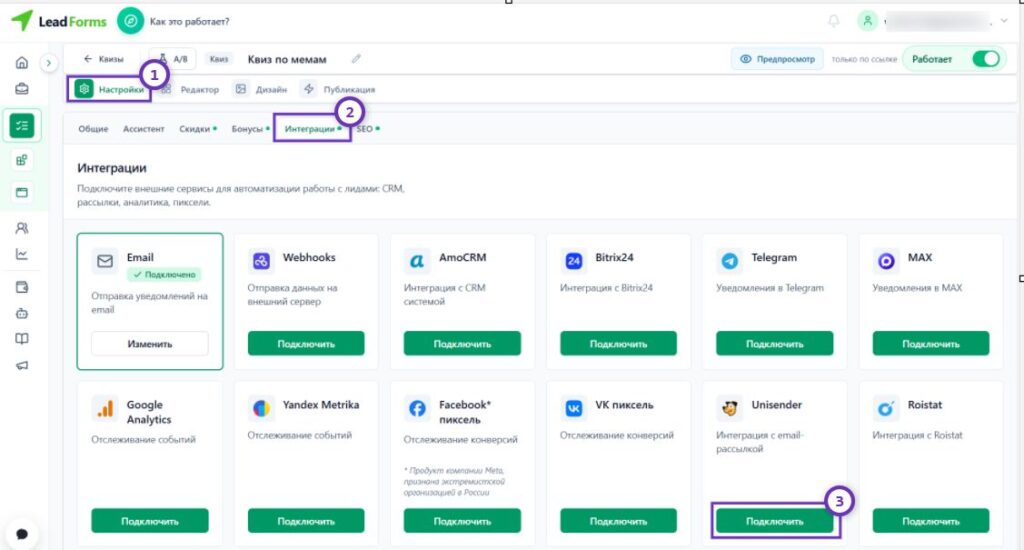This screenshot has height=550, width=1024.
Task: Click the MAX messenger logo icon
Action: click(x=886, y=261)
